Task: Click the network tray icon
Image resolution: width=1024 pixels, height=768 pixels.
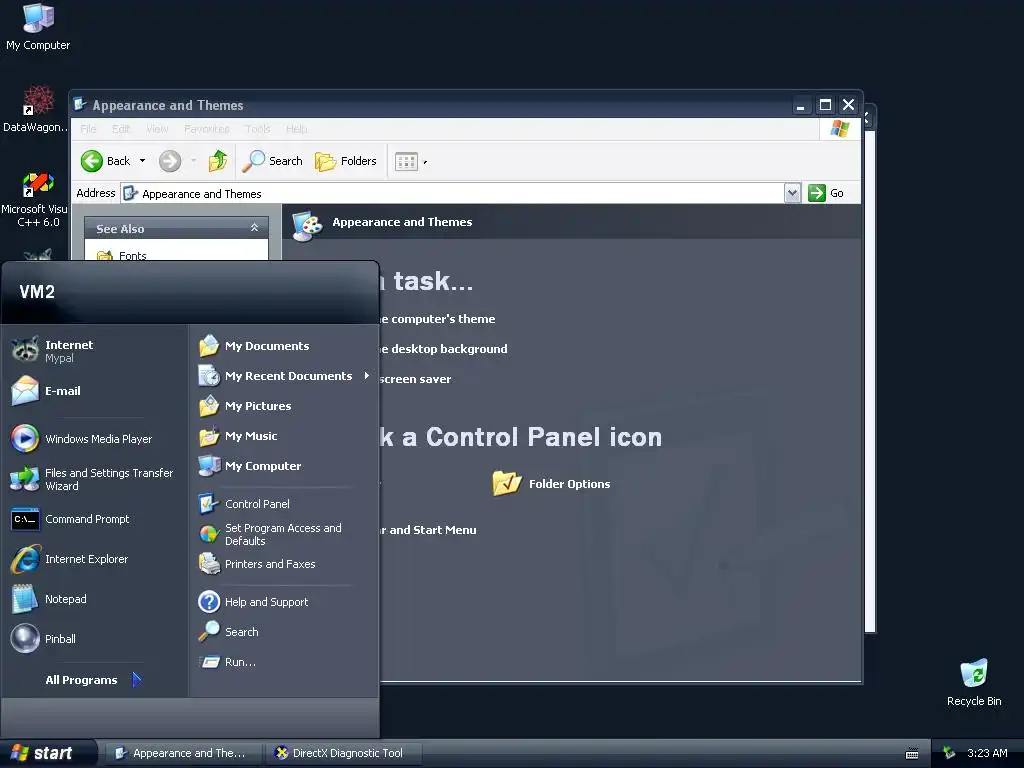Action: (x=950, y=753)
